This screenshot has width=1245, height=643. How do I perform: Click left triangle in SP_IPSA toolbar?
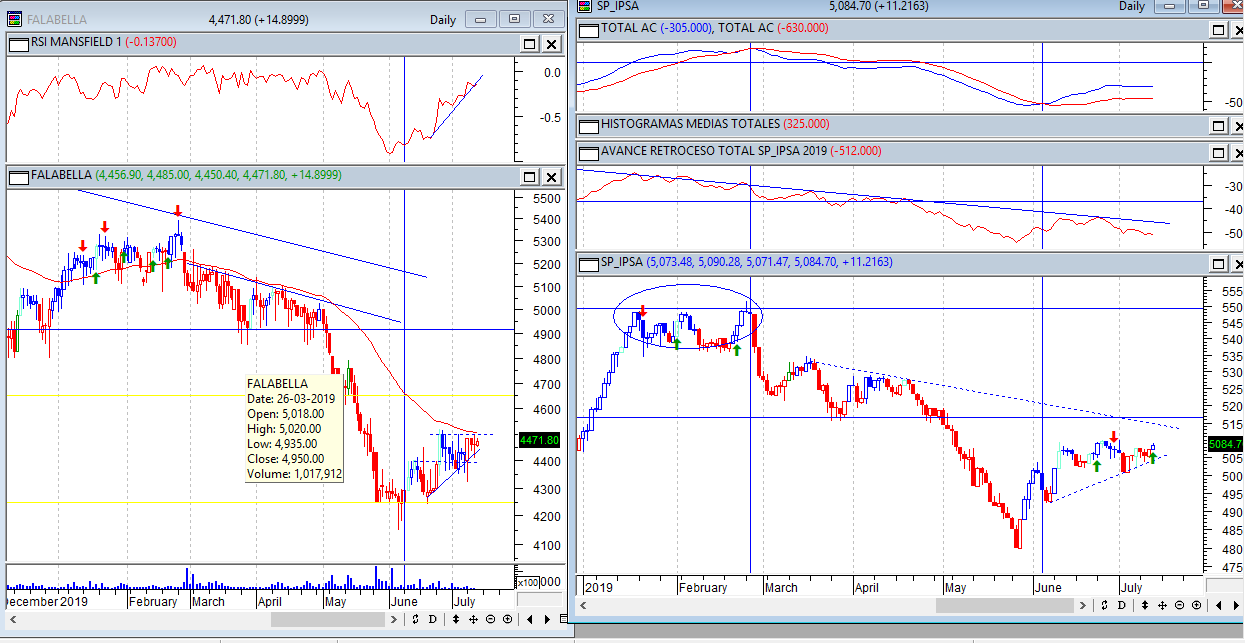(x=1219, y=605)
